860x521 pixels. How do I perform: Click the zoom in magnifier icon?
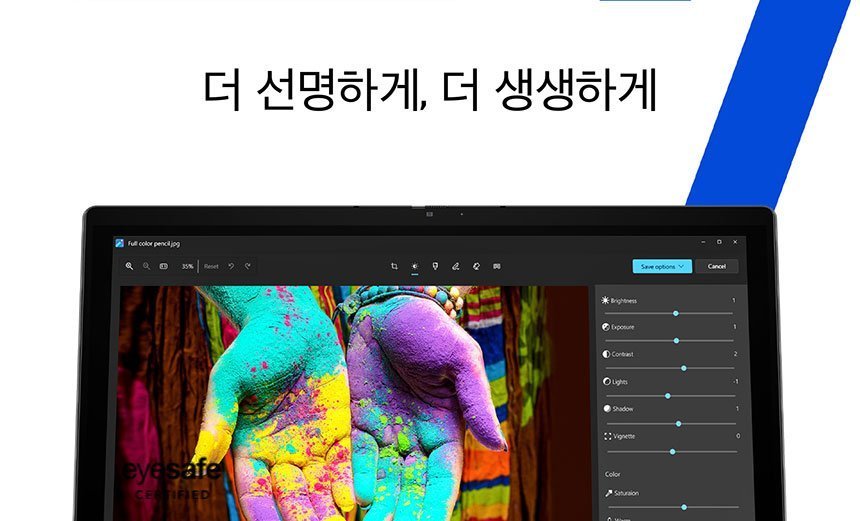(x=129, y=266)
